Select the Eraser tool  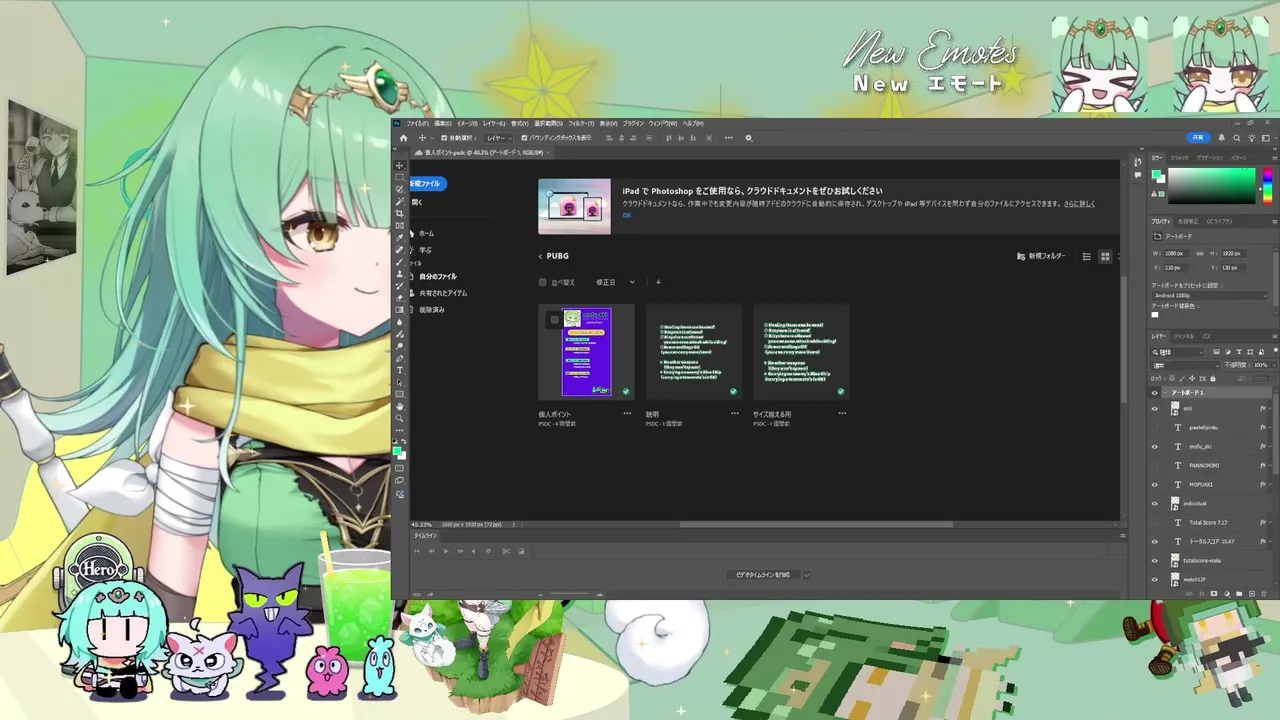tap(399, 297)
